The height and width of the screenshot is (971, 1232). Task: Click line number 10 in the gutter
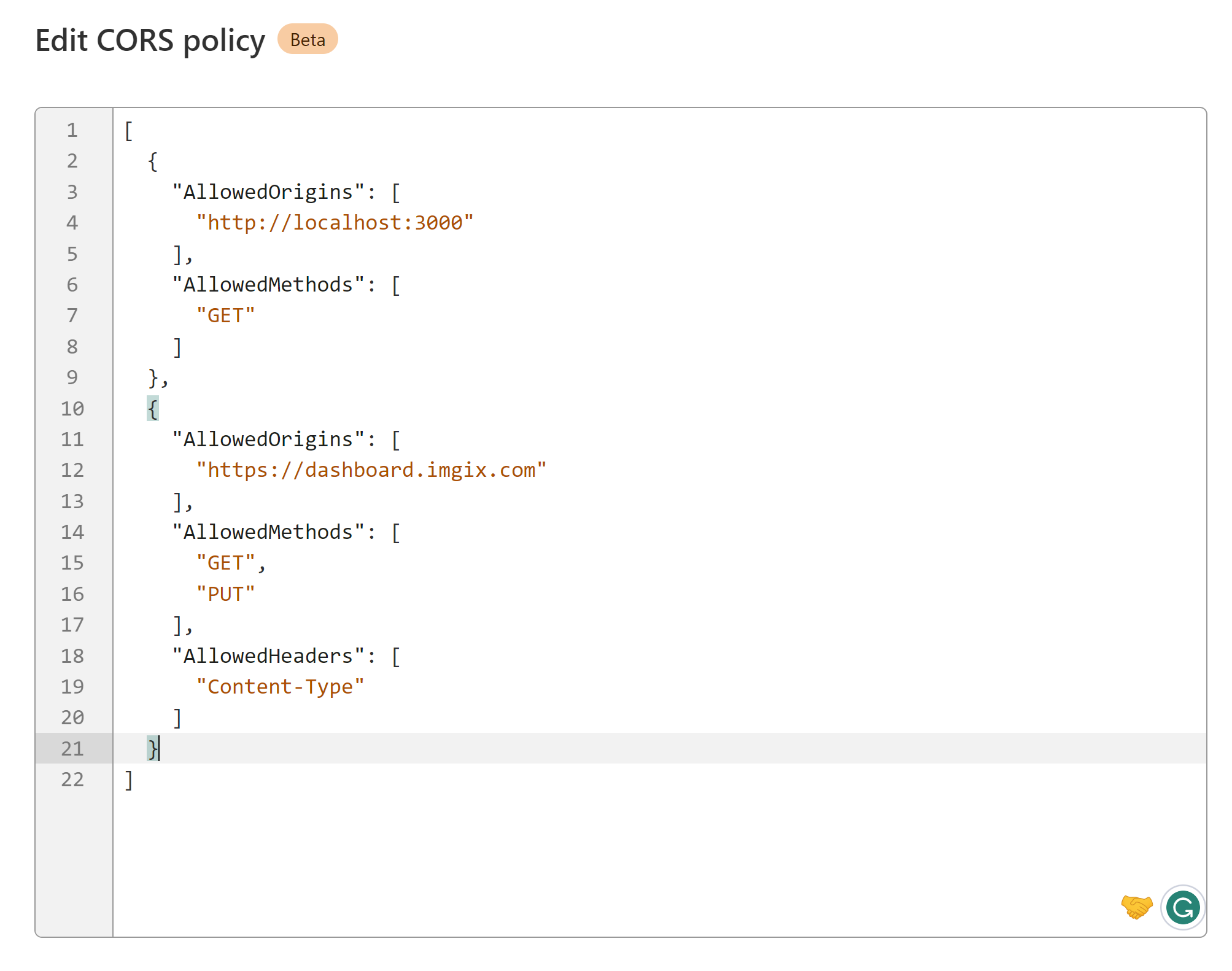click(x=73, y=408)
